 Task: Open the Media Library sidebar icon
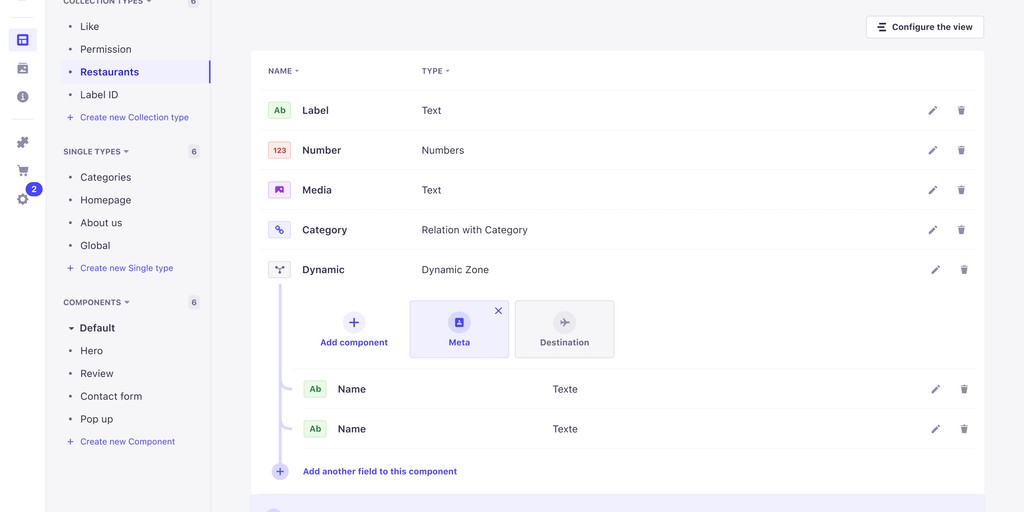[x=22, y=68]
